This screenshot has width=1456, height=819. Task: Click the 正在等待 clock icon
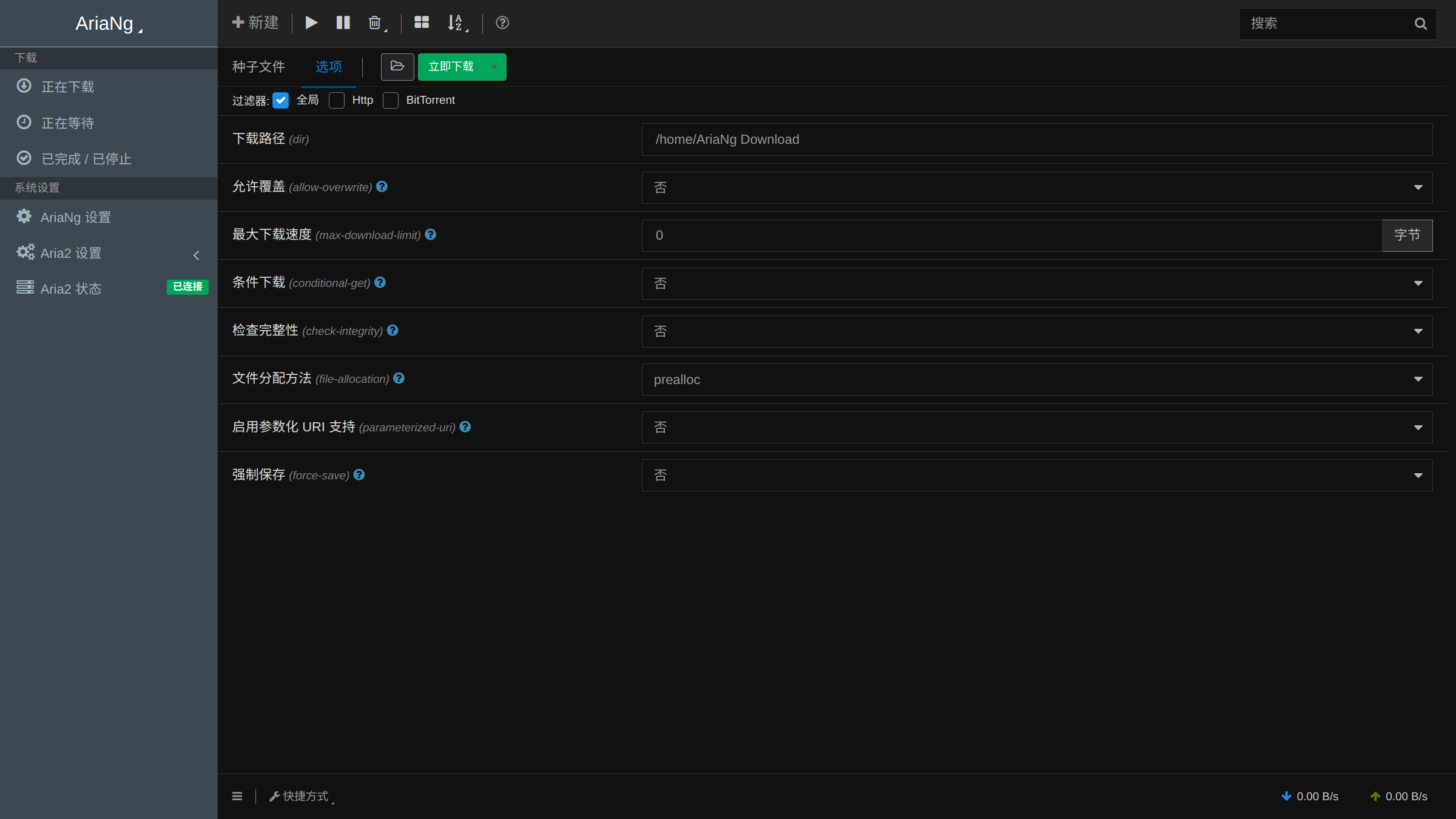pyautogui.click(x=24, y=122)
